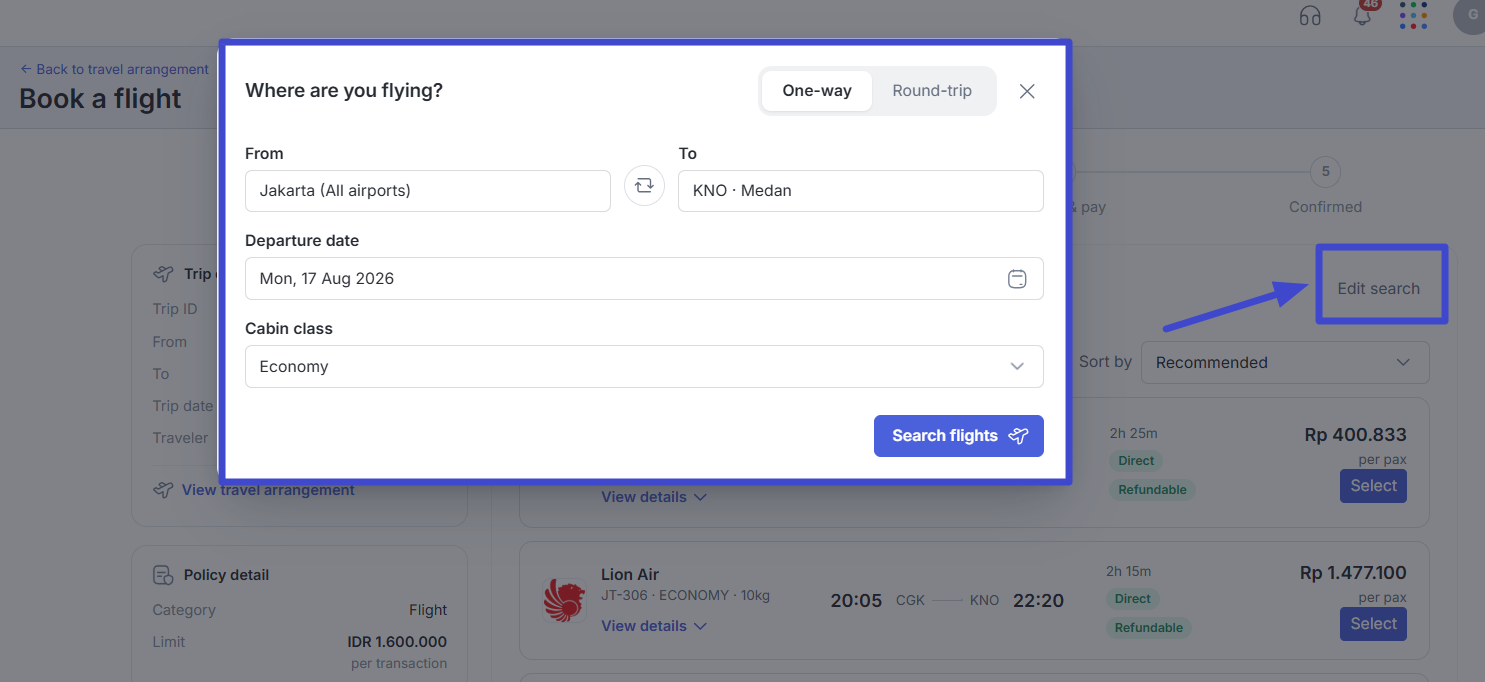The height and width of the screenshot is (682, 1485).
Task: Select the One-way trip option
Action: [817, 91]
